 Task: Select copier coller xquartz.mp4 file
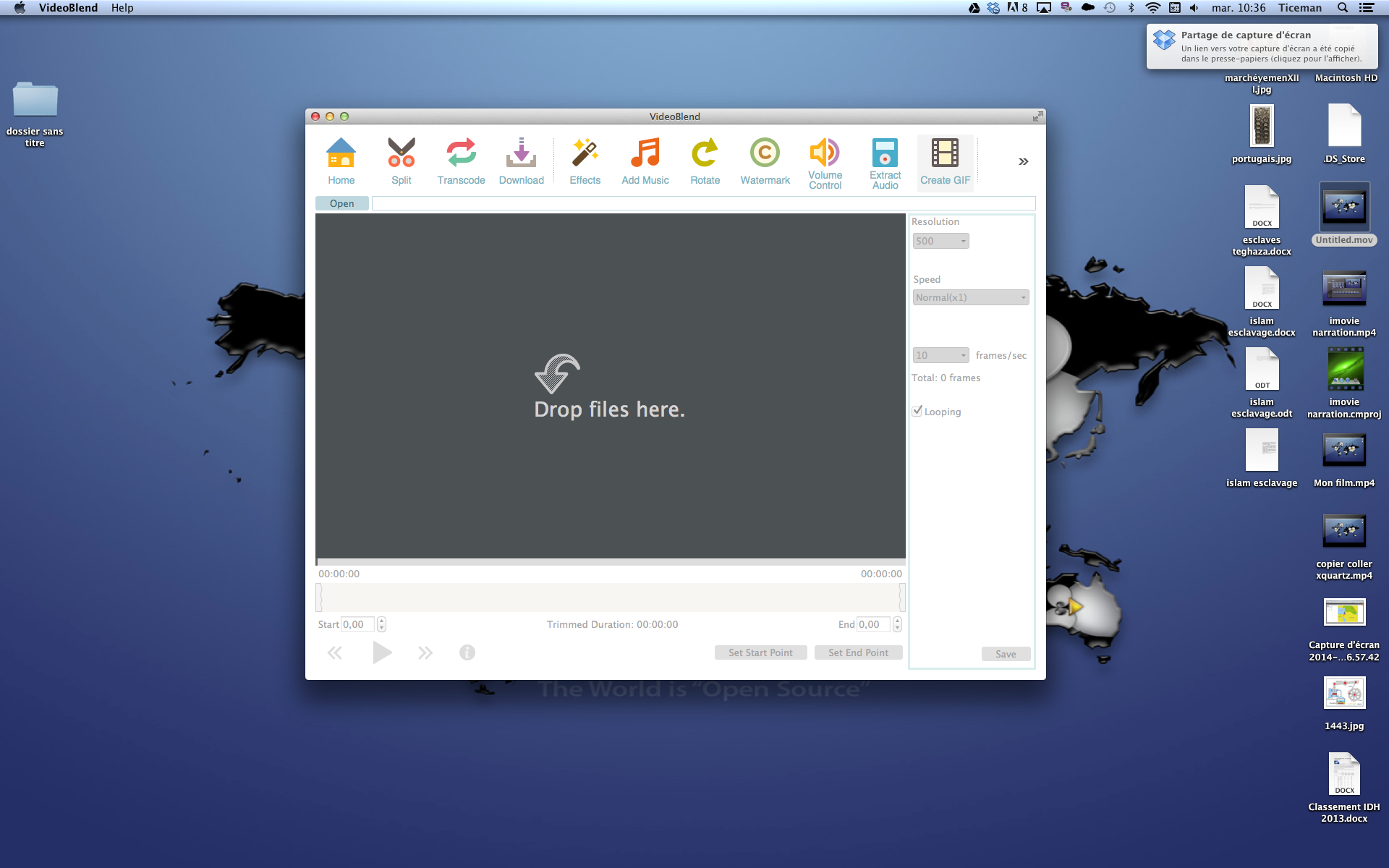click(x=1344, y=545)
